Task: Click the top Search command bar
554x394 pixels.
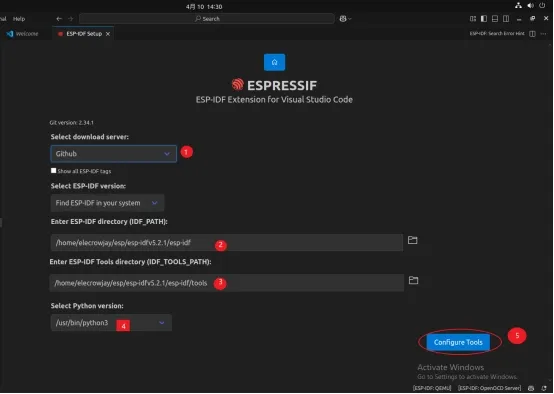Action: coord(207,19)
